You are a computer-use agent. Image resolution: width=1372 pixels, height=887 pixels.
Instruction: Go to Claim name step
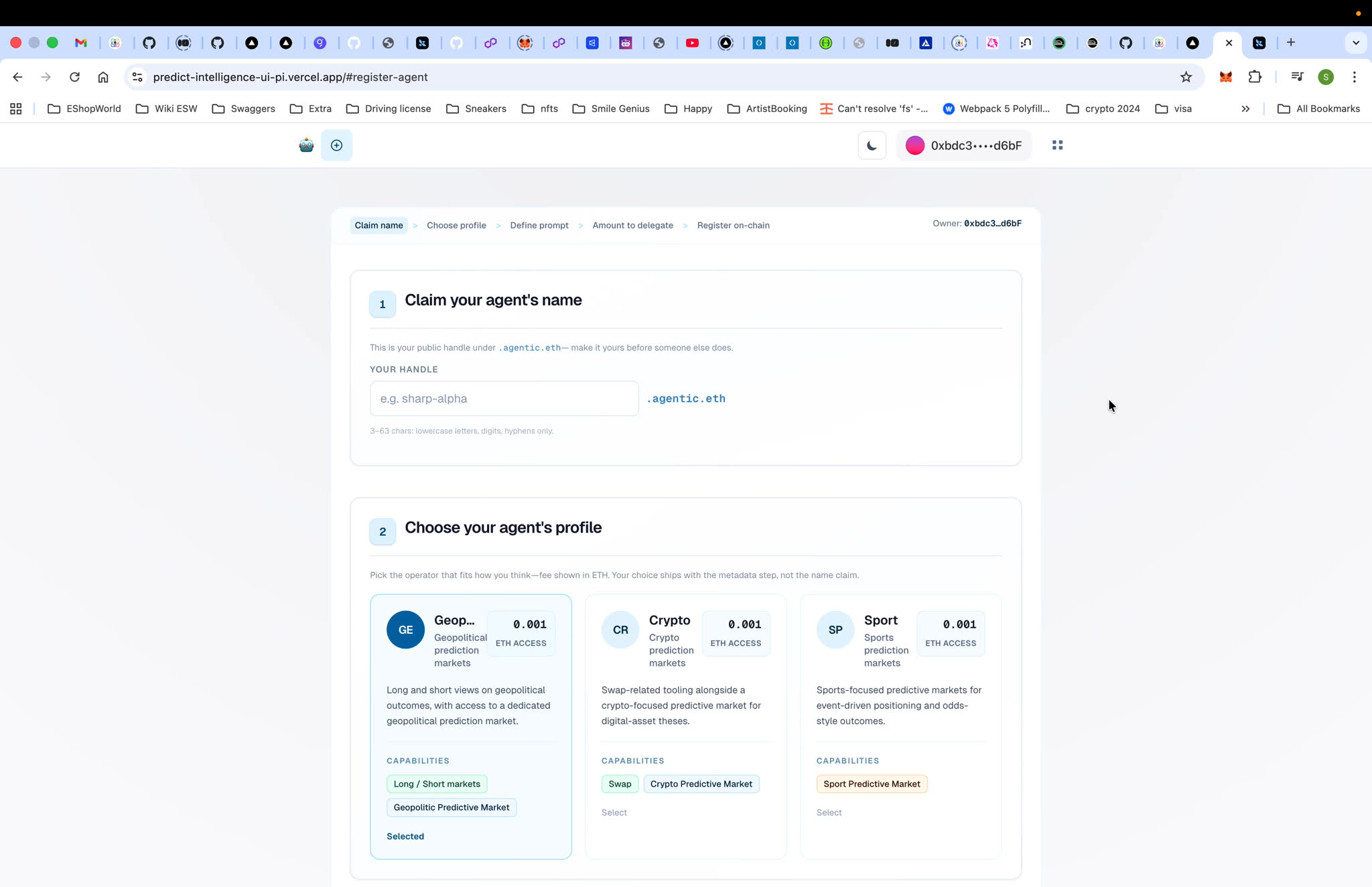point(379,225)
